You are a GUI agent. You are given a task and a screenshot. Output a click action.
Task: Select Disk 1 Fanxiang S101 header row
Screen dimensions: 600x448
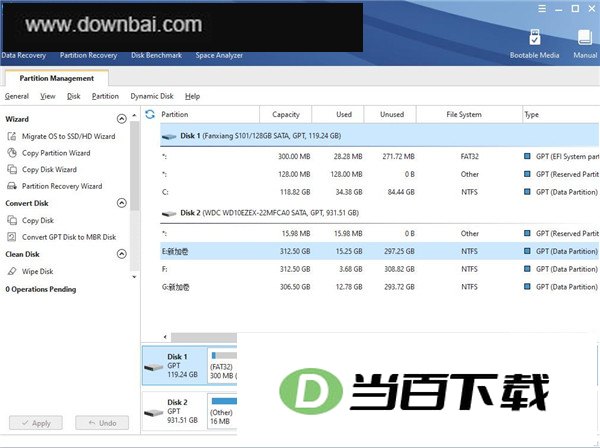click(380, 136)
